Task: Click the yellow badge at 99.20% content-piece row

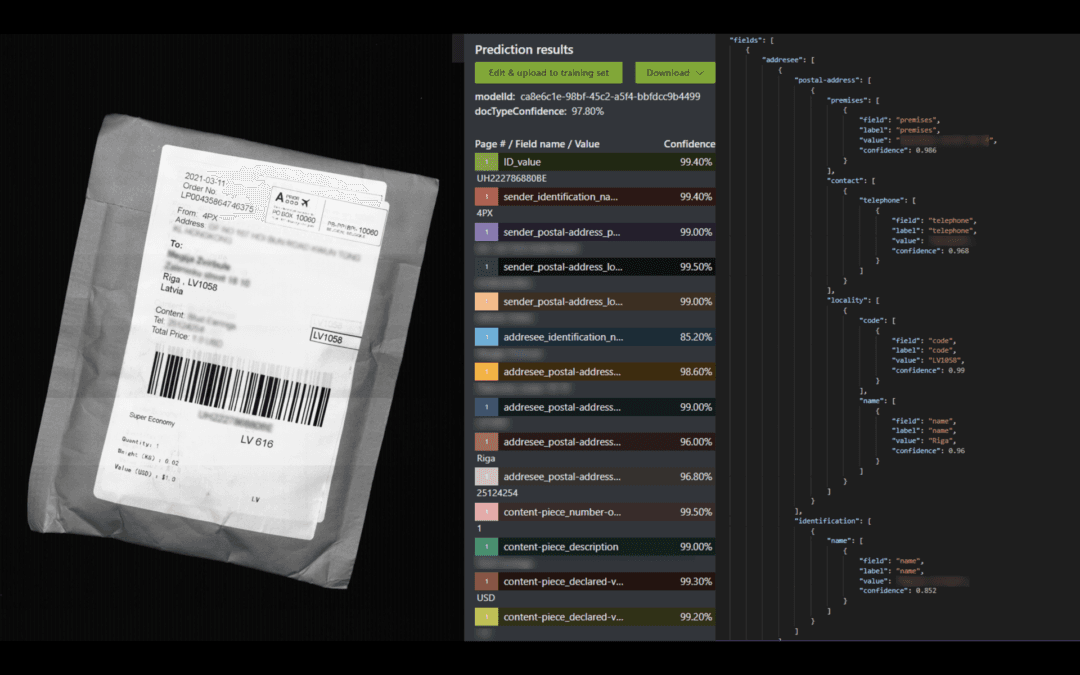Action: [486, 617]
